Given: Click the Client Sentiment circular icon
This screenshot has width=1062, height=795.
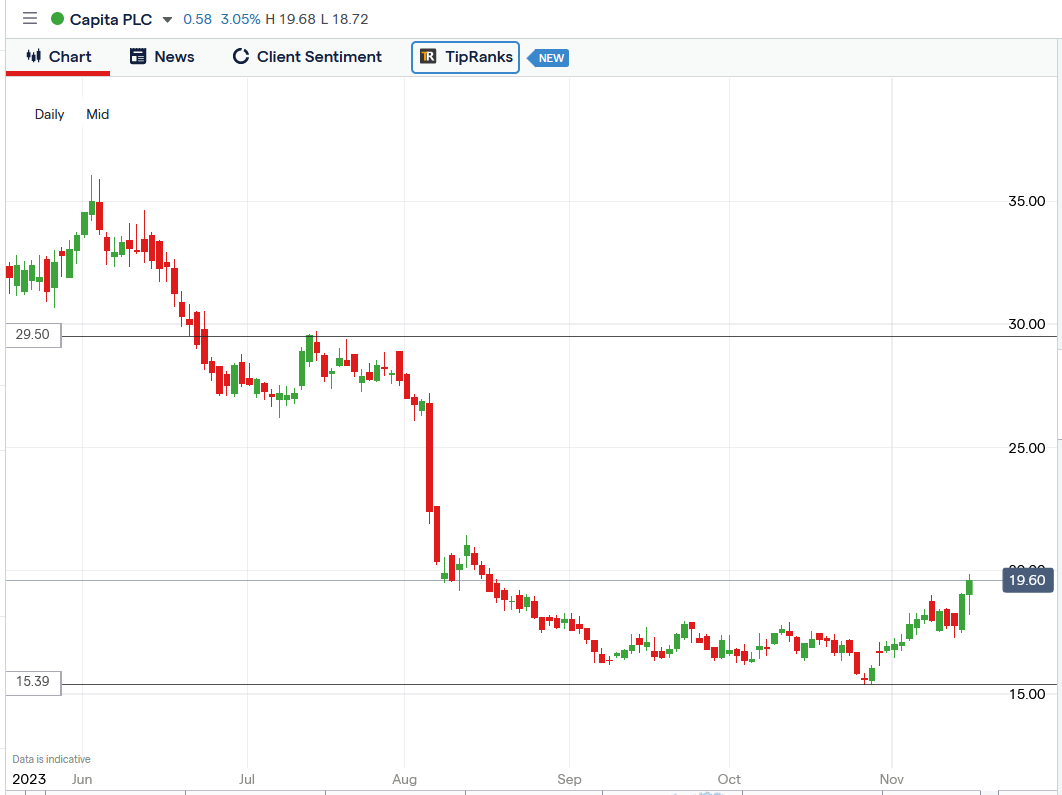Looking at the screenshot, I should point(240,56).
